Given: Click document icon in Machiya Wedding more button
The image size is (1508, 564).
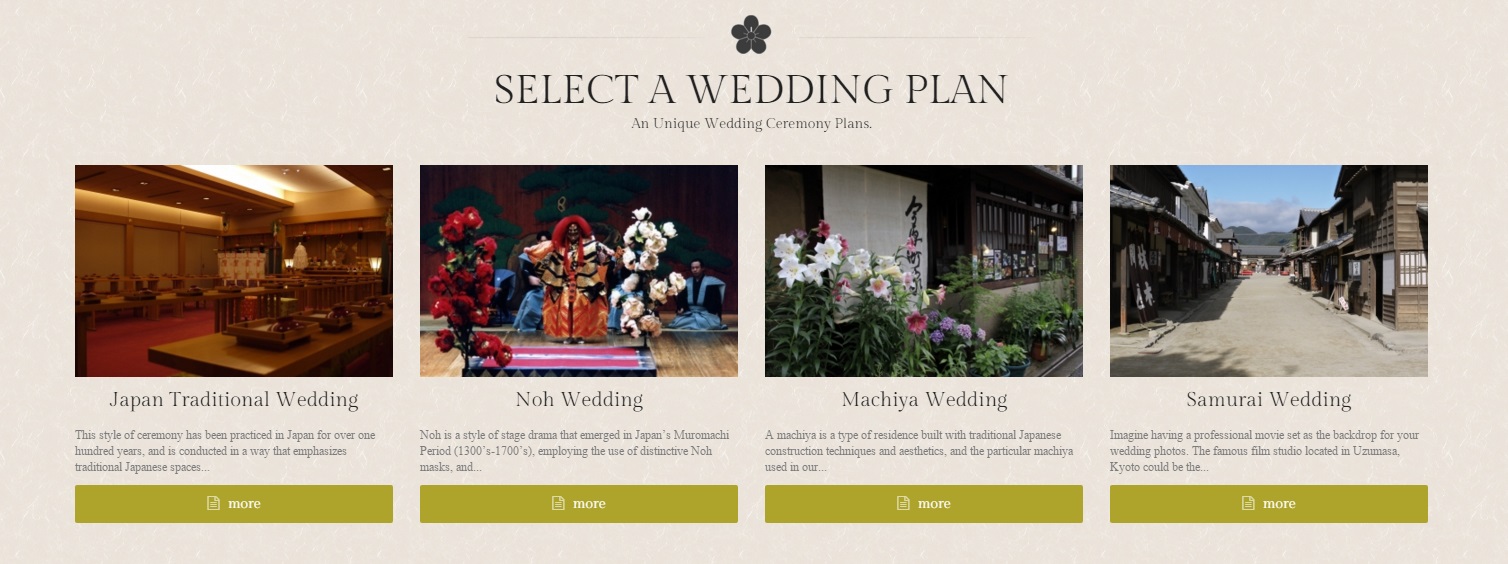Looking at the screenshot, I should pos(903,503).
